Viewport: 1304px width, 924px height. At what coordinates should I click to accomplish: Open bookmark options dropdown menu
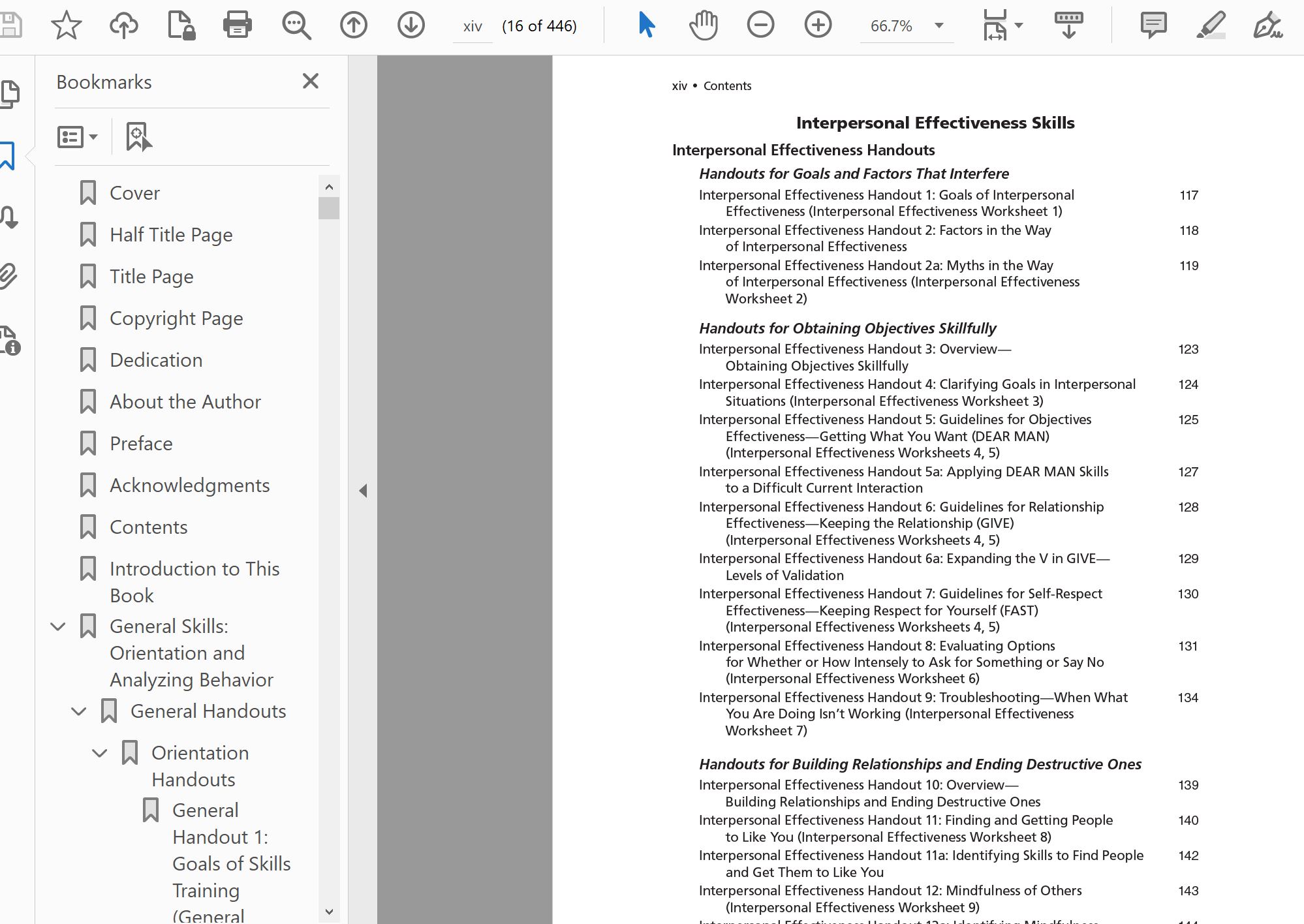[78, 137]
